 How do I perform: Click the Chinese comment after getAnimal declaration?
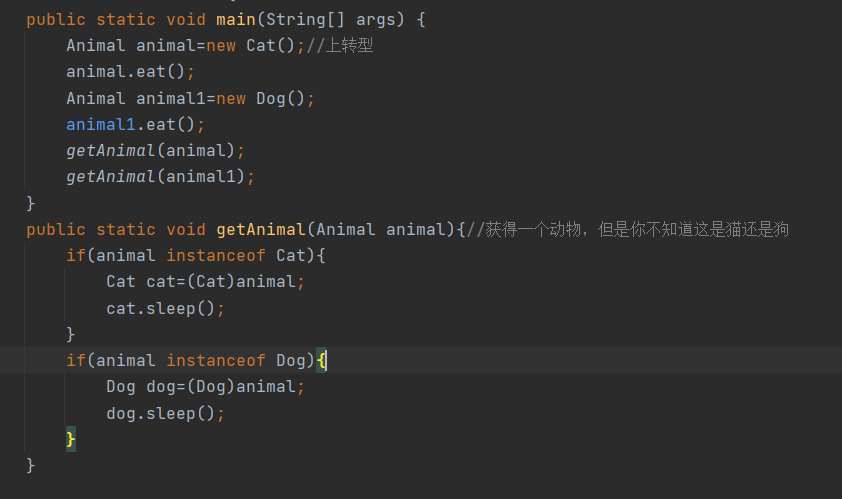627,229
